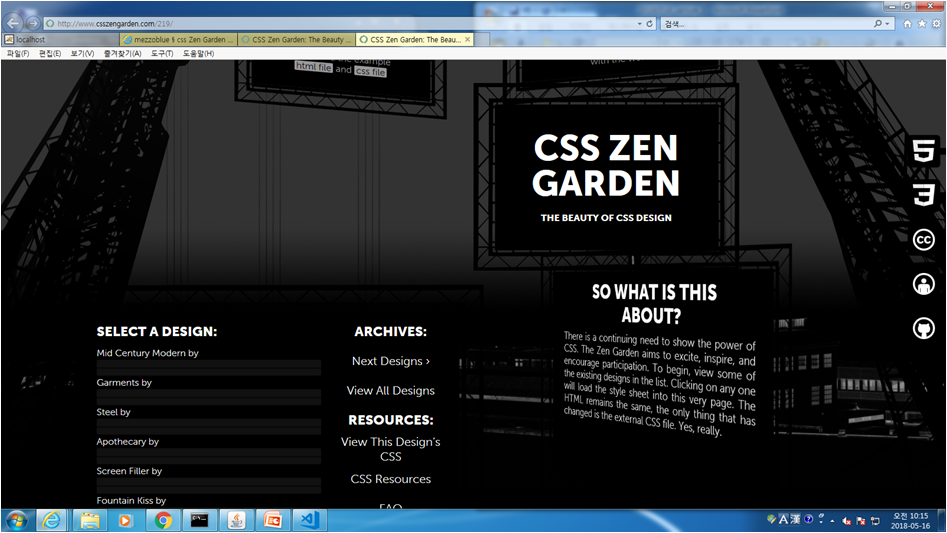Open the 도구(T) menu
Image resolution: width=947 pixels, height=533 pixels.
pyautogui.click(x=162, y=53)
